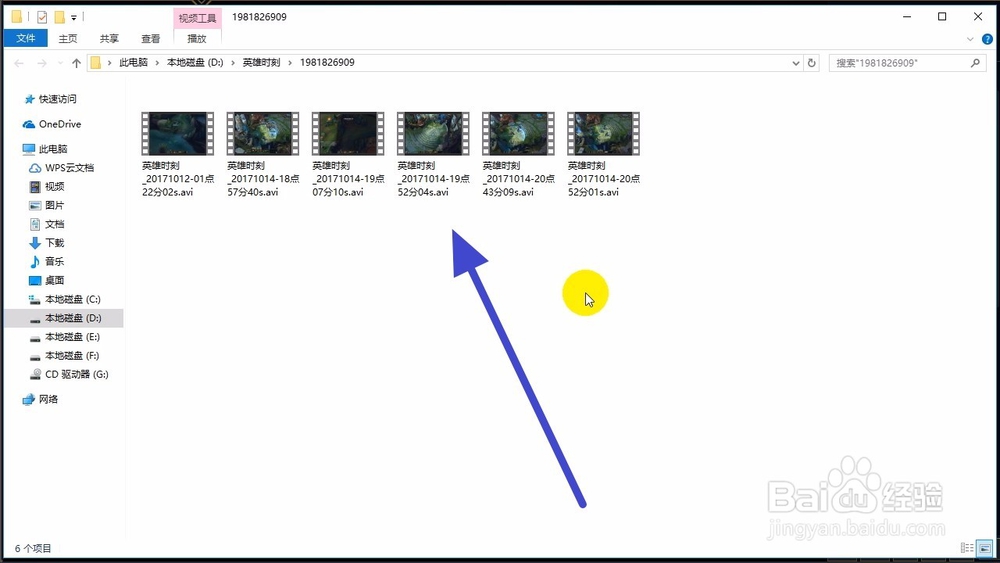Select 本地磁盘 (C:) in the sidebar
Image resolution: width=1000 pixels, height=563 pixels.
tap(64, 299)
